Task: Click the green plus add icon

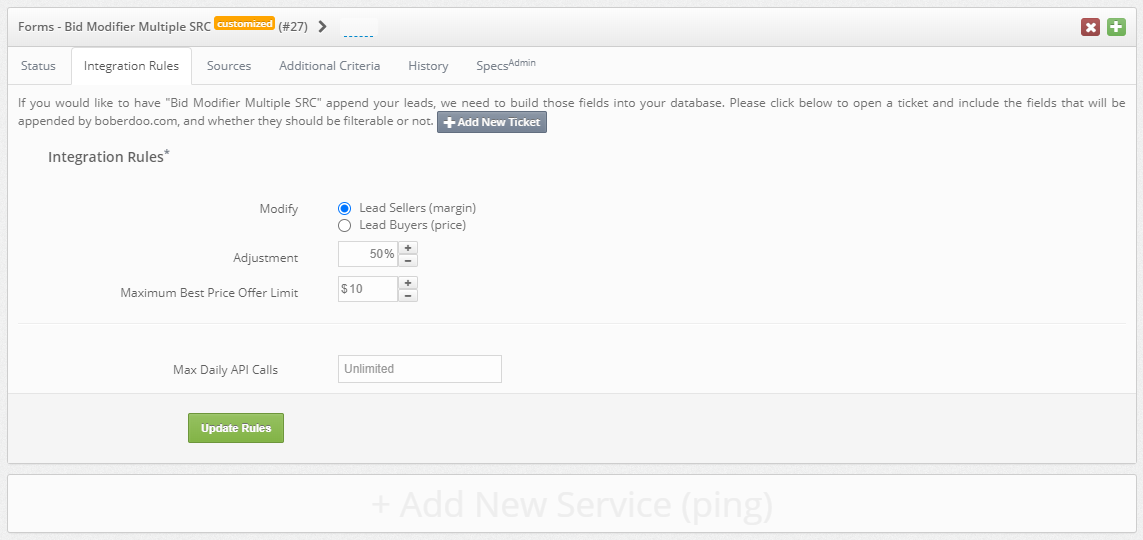Action: click(x=1116, y=27)
